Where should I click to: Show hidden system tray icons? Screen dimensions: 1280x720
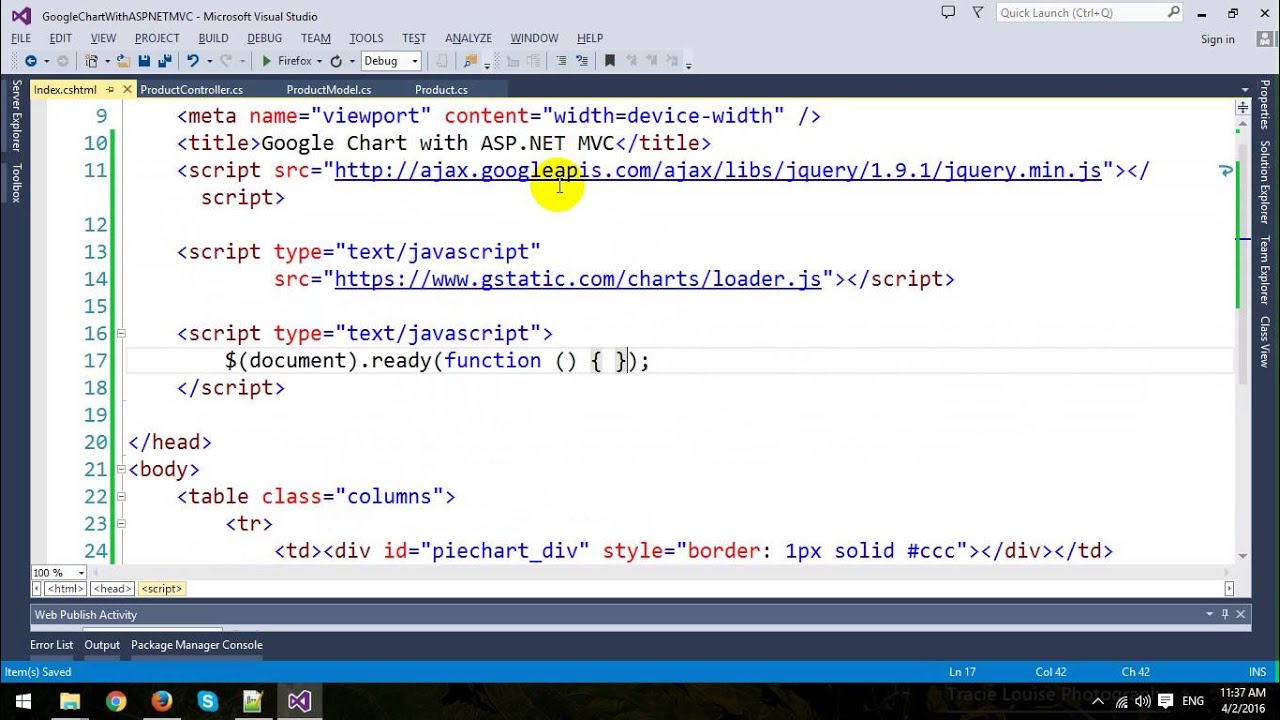point(1097,701)
